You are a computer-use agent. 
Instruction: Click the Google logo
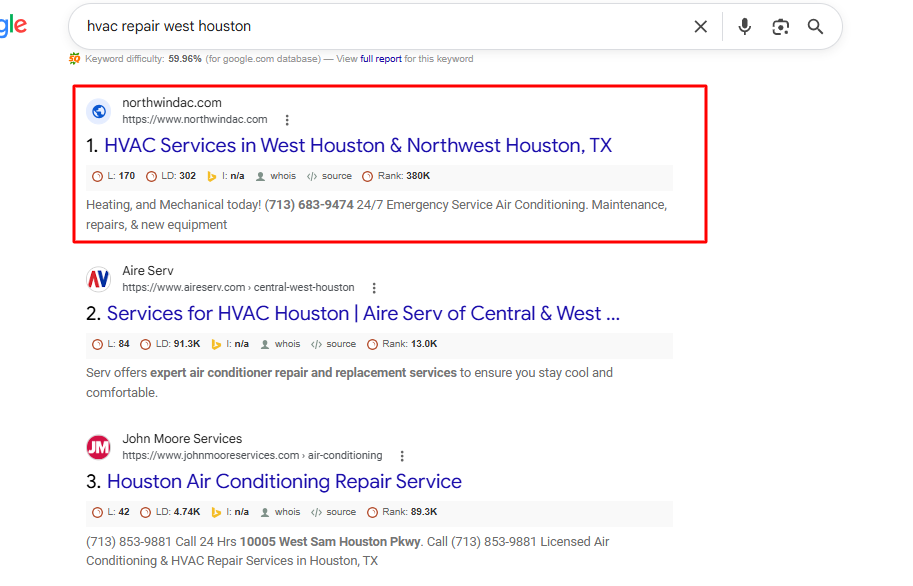13,26
